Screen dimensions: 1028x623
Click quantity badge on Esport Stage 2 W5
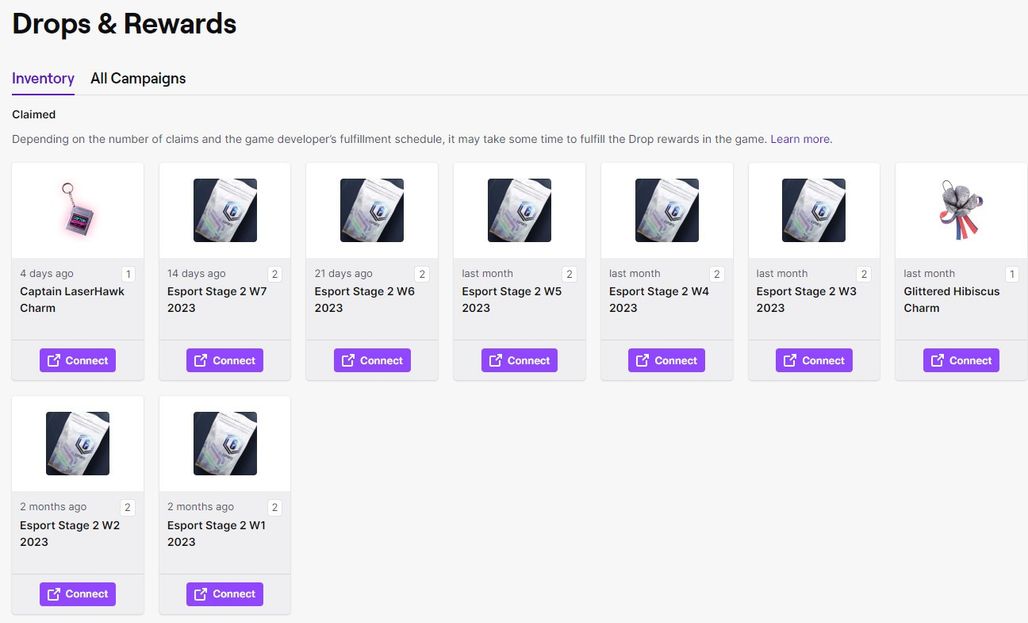570,274
